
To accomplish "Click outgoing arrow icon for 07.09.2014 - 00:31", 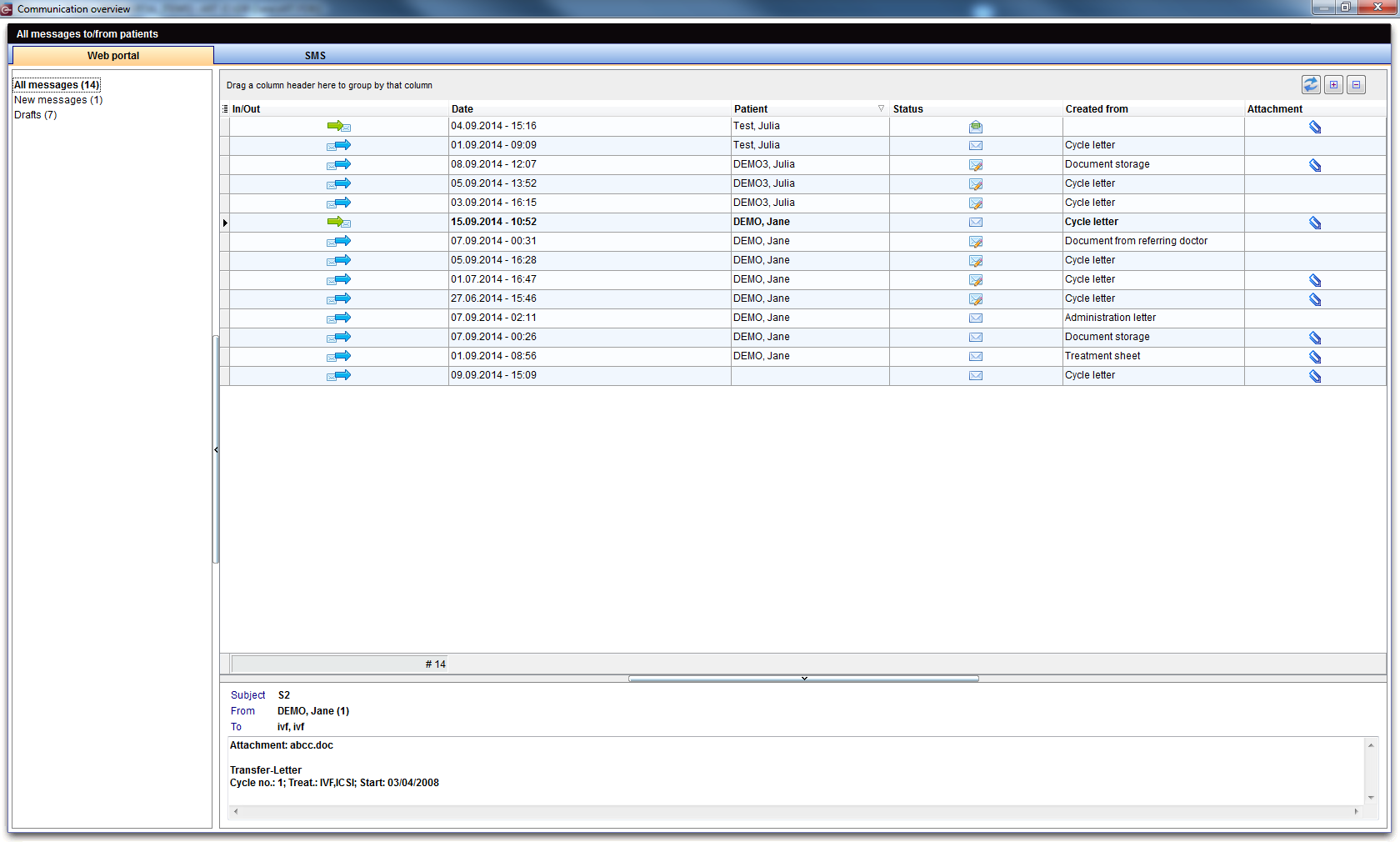I will (339, 241).
